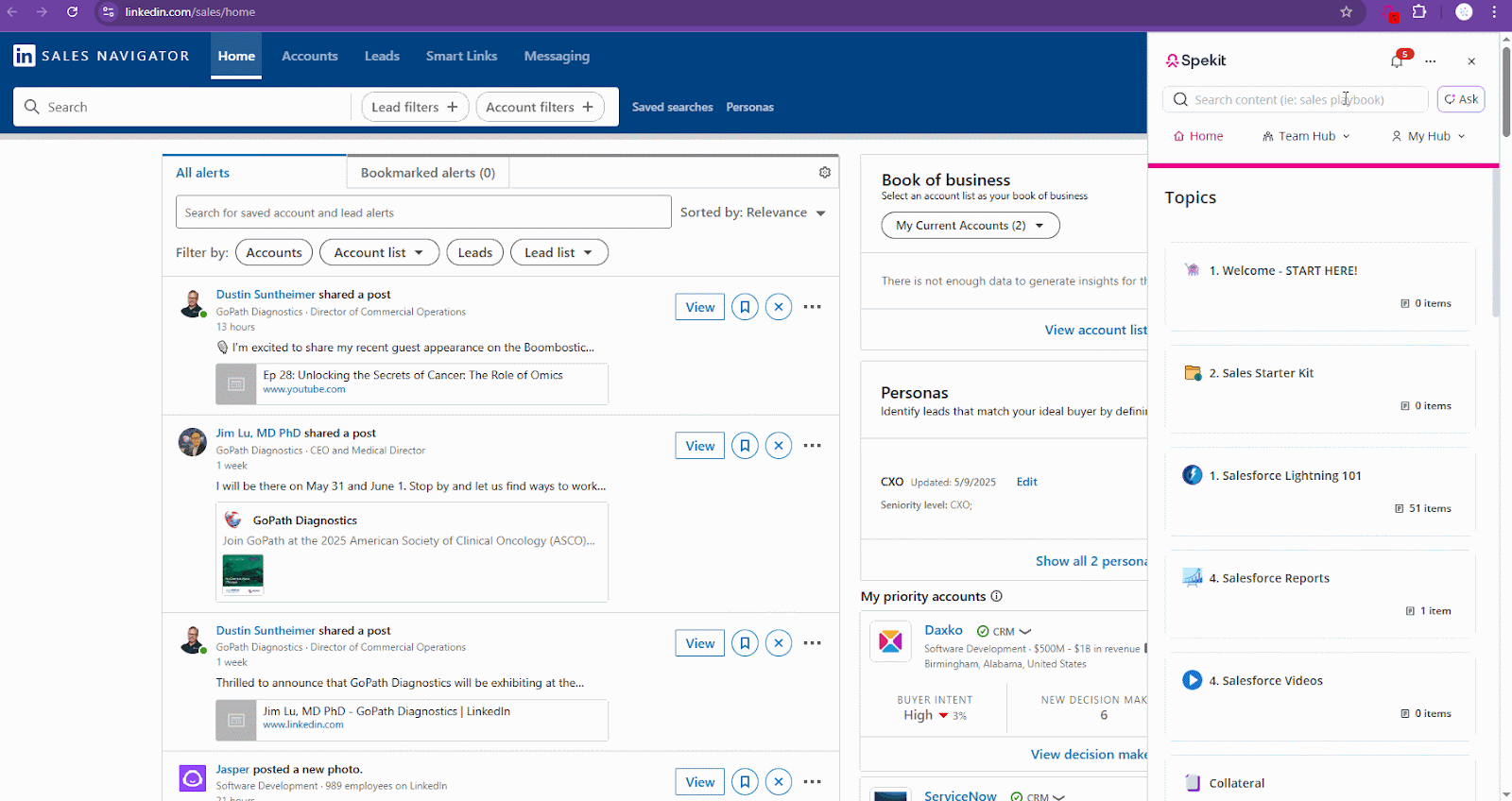Click the View account list link
Viewport: 1512px width, 801px height.
click(1096, 330)
